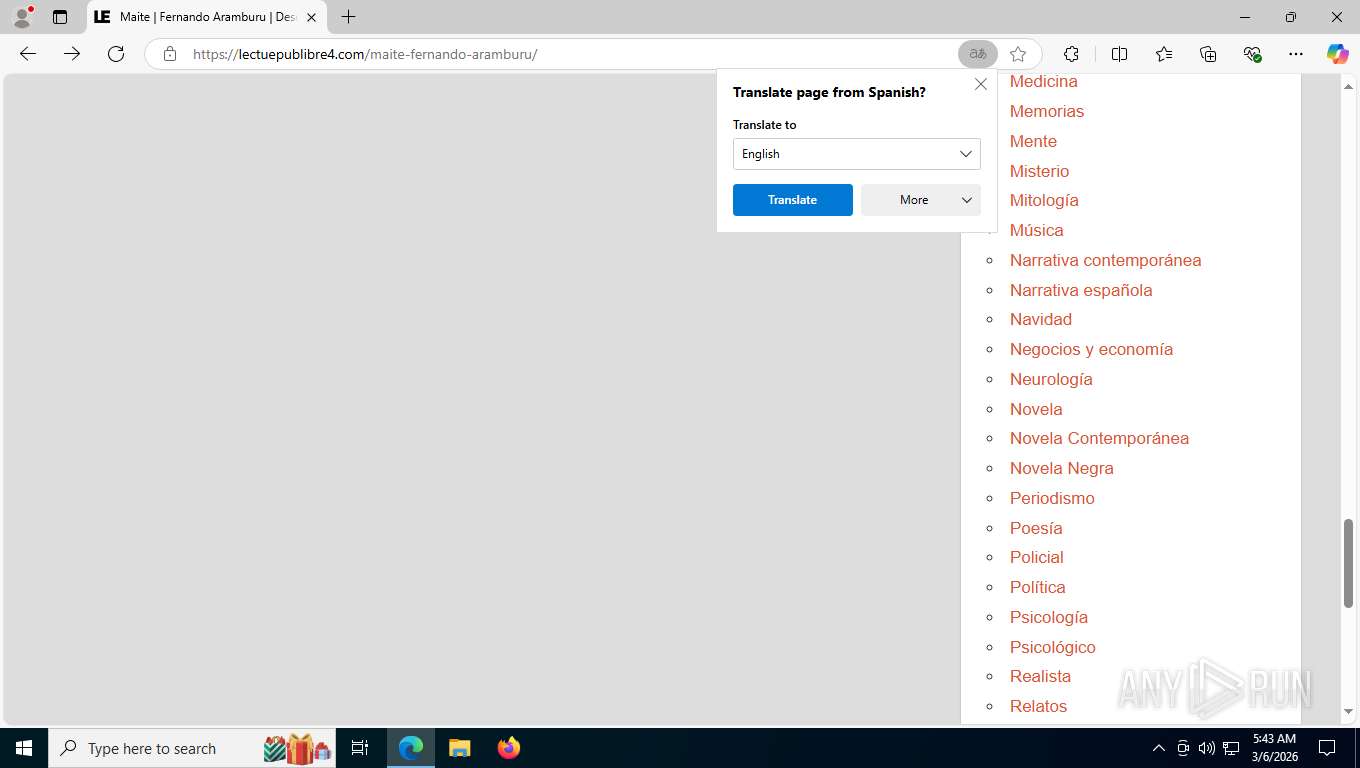Open the Novela category link

point(1036,409)
